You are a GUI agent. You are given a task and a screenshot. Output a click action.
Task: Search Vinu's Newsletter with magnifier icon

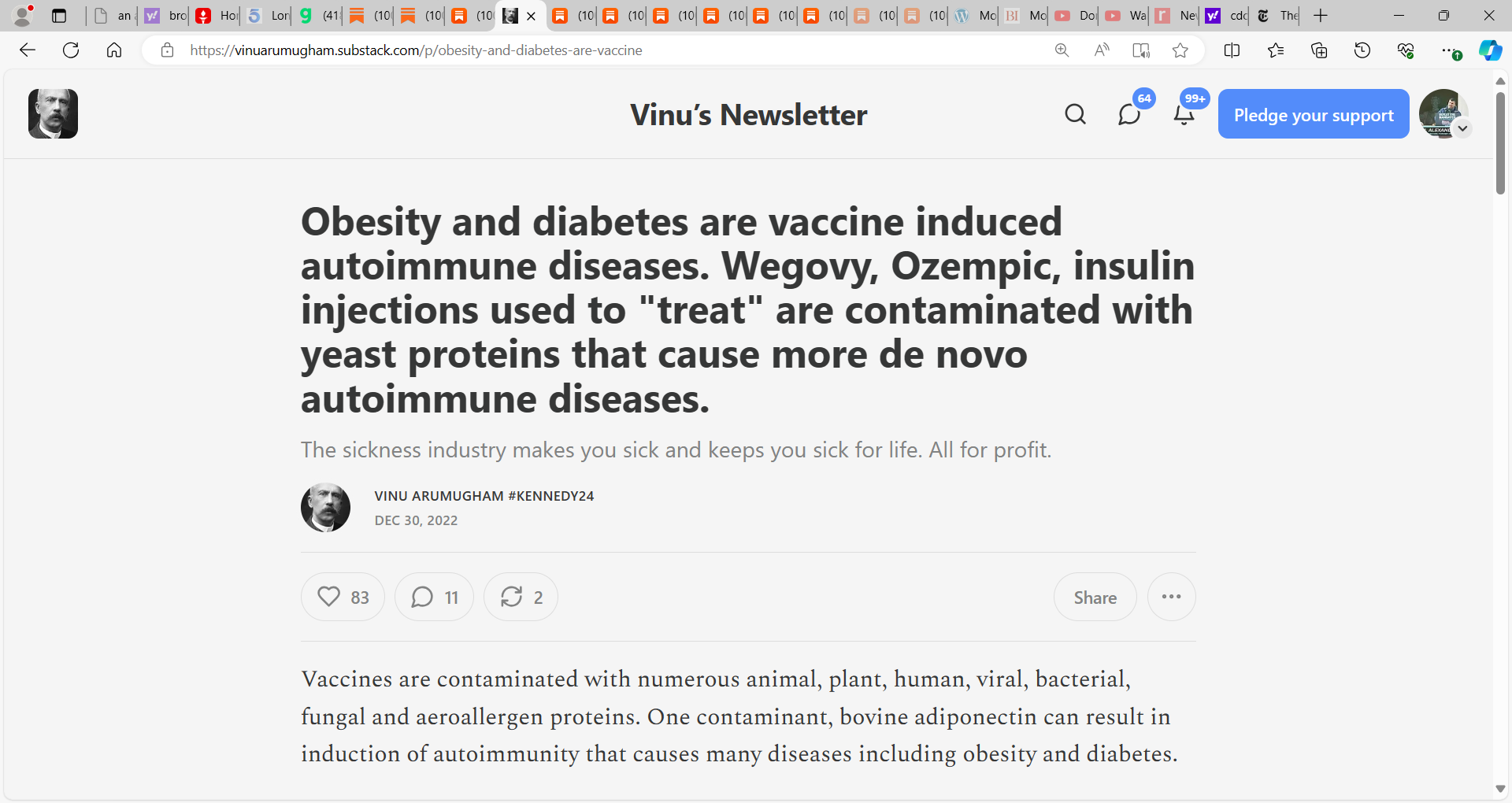point(1075,114)
